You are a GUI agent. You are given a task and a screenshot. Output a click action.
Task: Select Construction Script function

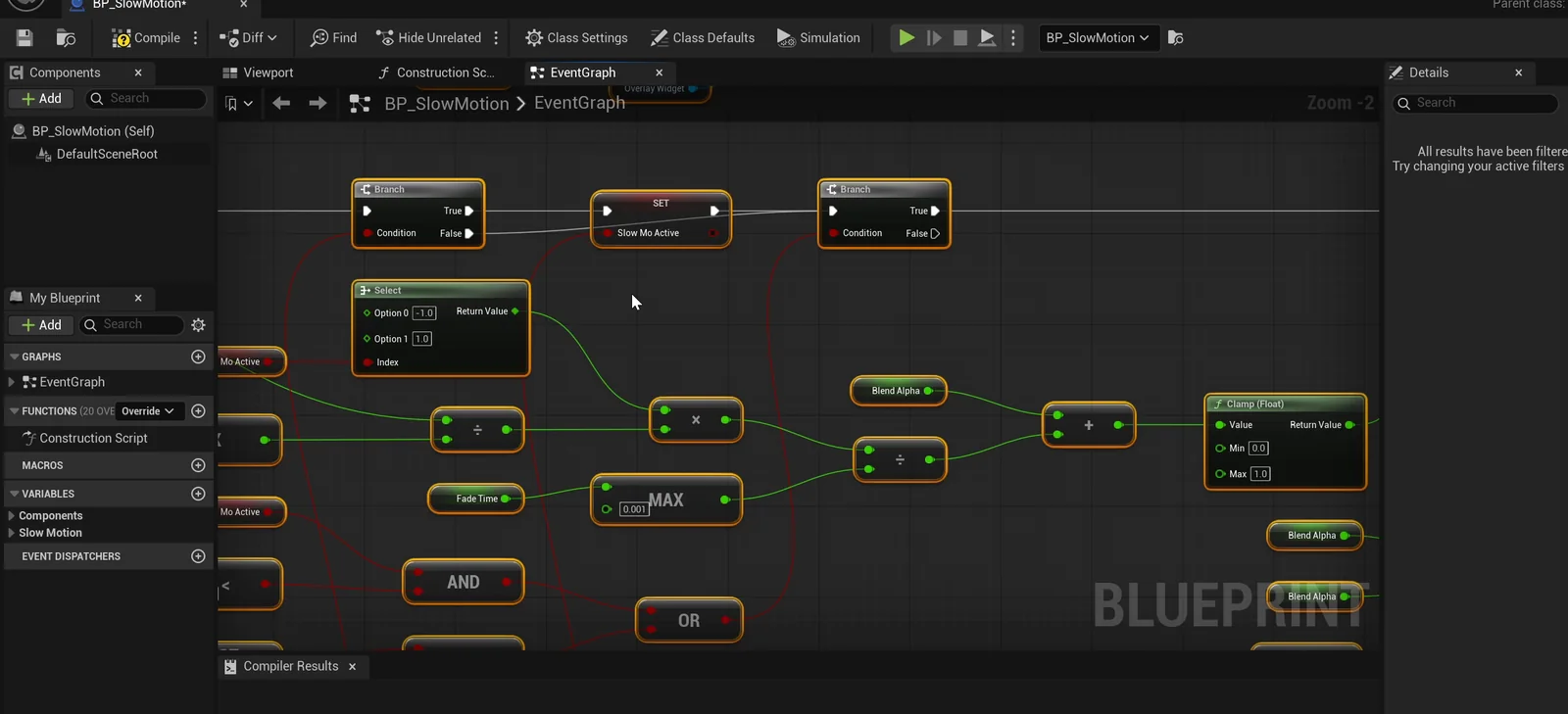pos(93,439)
